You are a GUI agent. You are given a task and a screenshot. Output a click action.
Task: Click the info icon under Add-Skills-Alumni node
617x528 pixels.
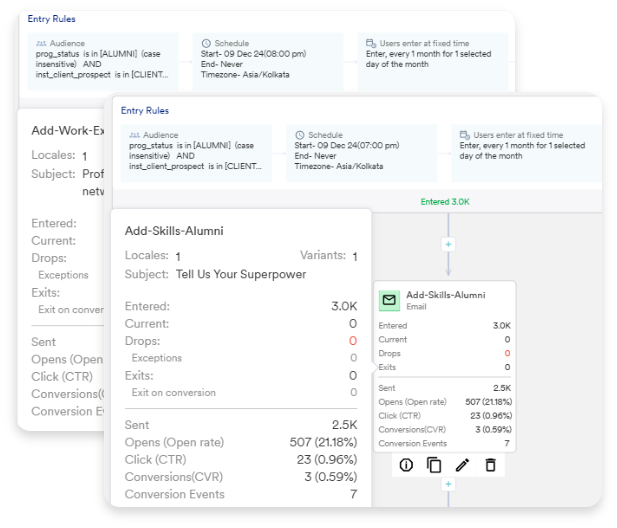(406, 464)
